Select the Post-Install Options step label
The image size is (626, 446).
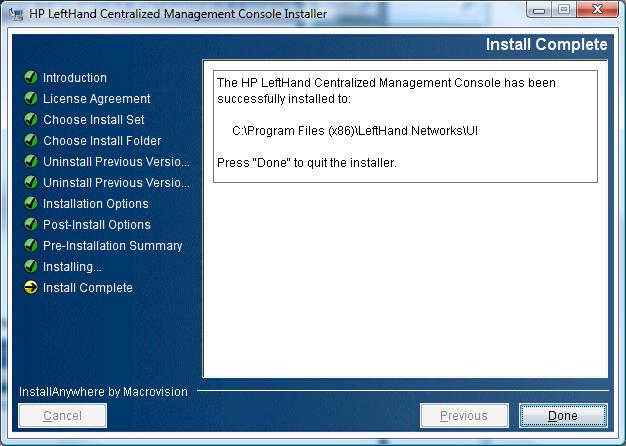click(96, 225)
